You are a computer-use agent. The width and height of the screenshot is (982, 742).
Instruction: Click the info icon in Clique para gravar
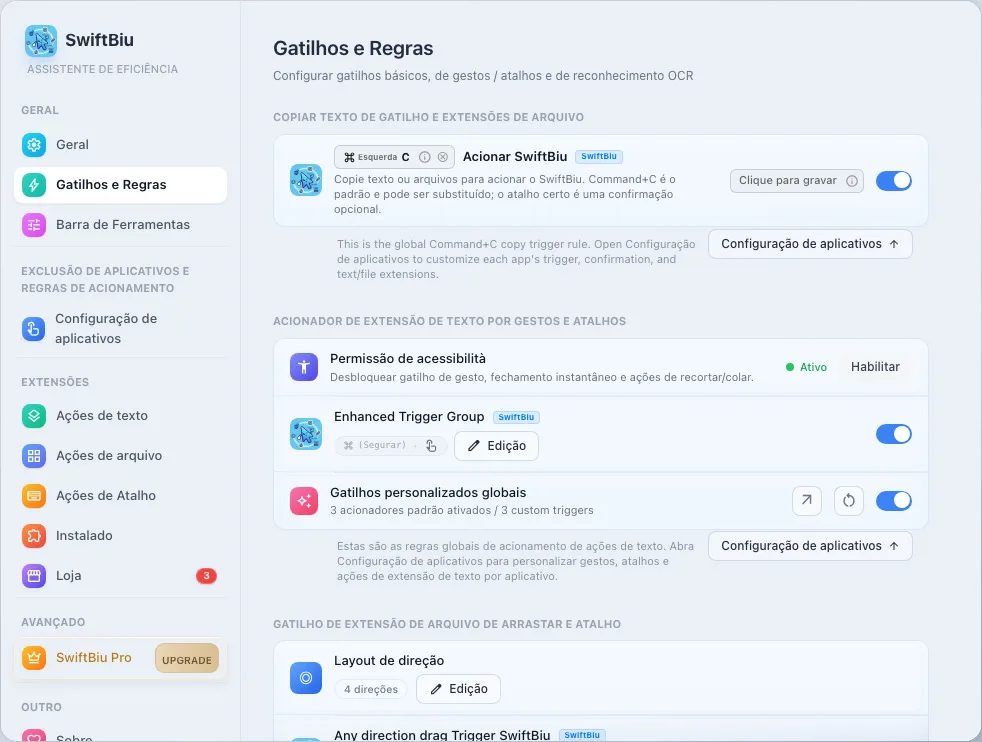pos(852,181)
